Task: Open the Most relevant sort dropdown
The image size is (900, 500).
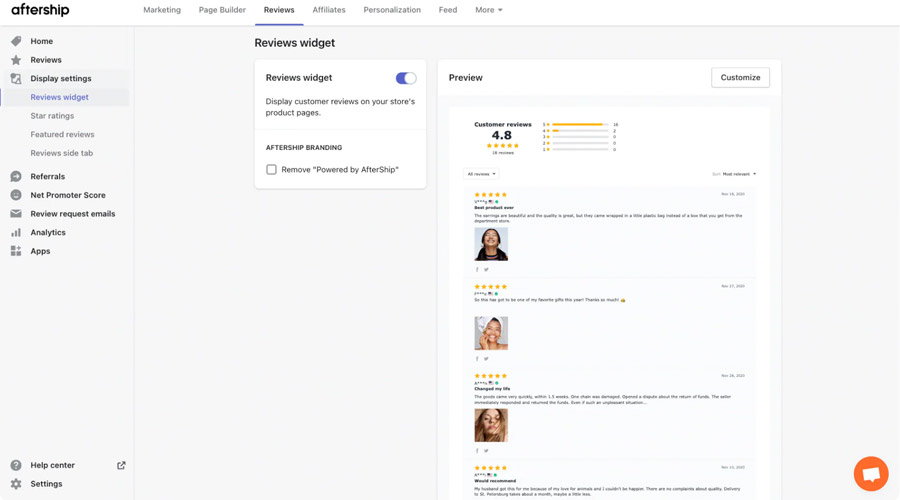Action: [739, 174]
